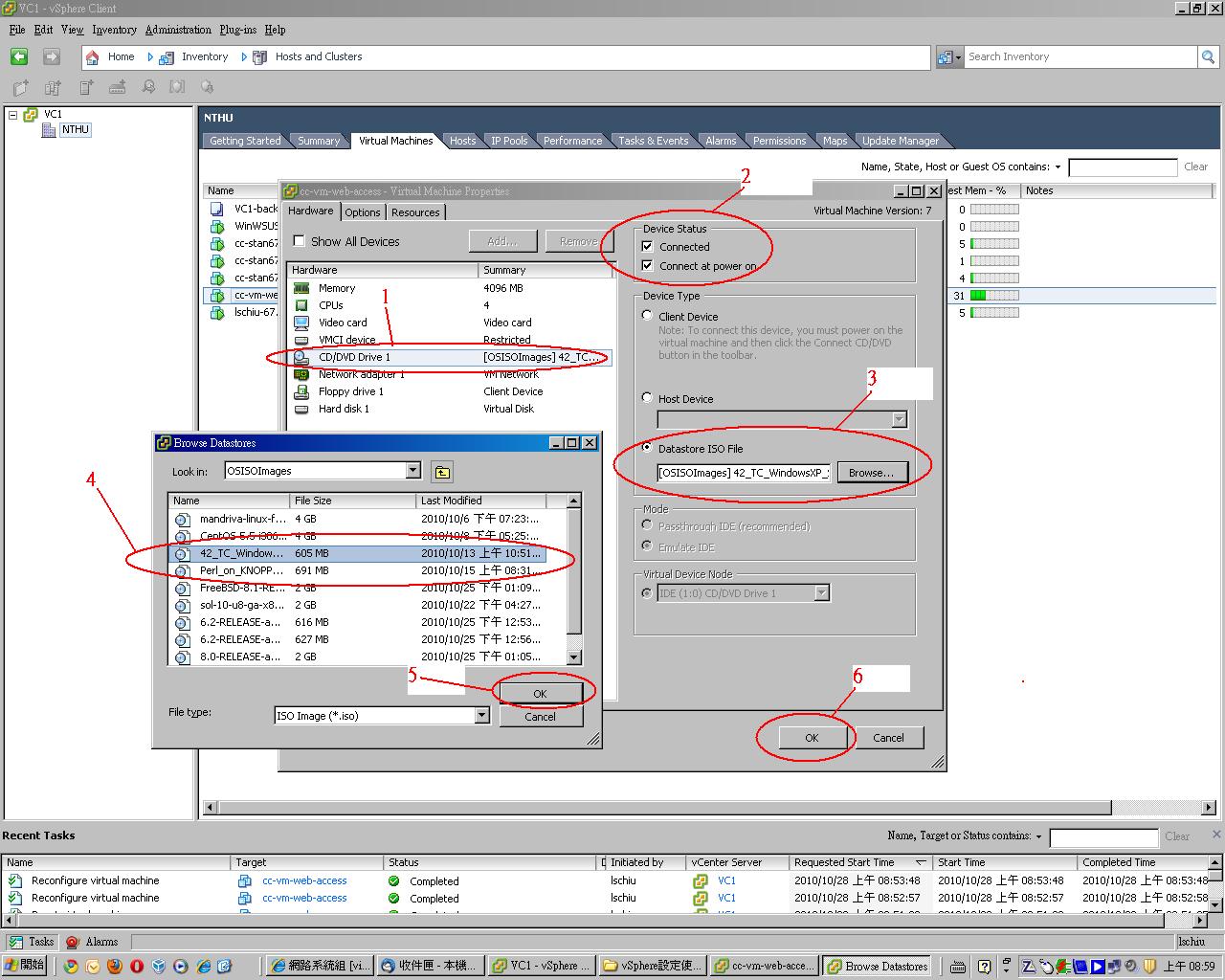Open the Look in dropdown
This screenshot has height=980, width=1225.
412,471
